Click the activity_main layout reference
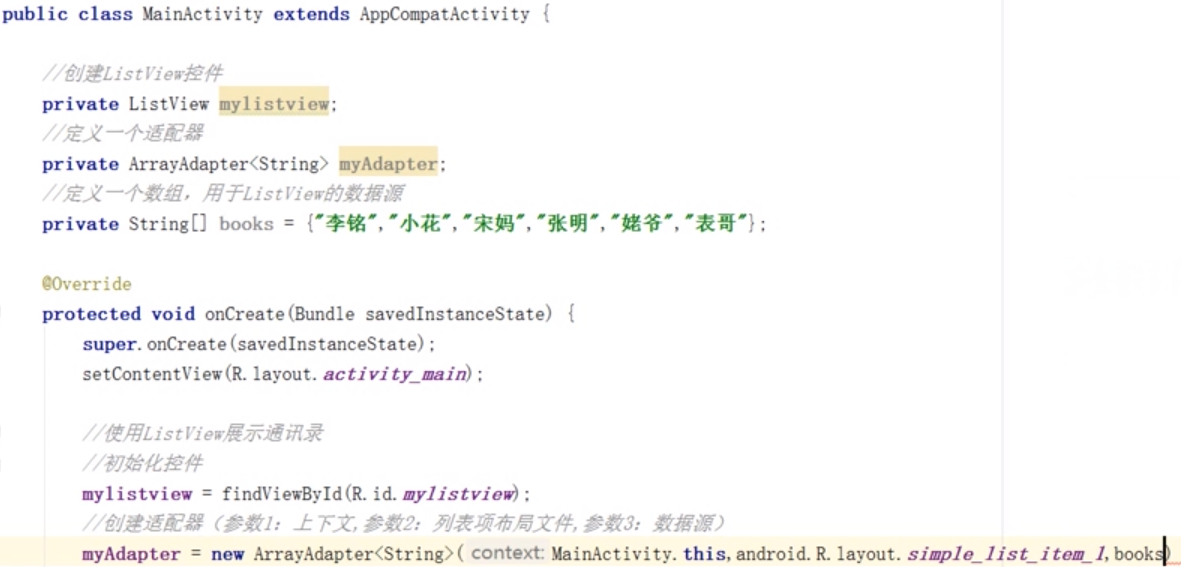Viewport: 1181px width, 567px height. click(395, 374)
